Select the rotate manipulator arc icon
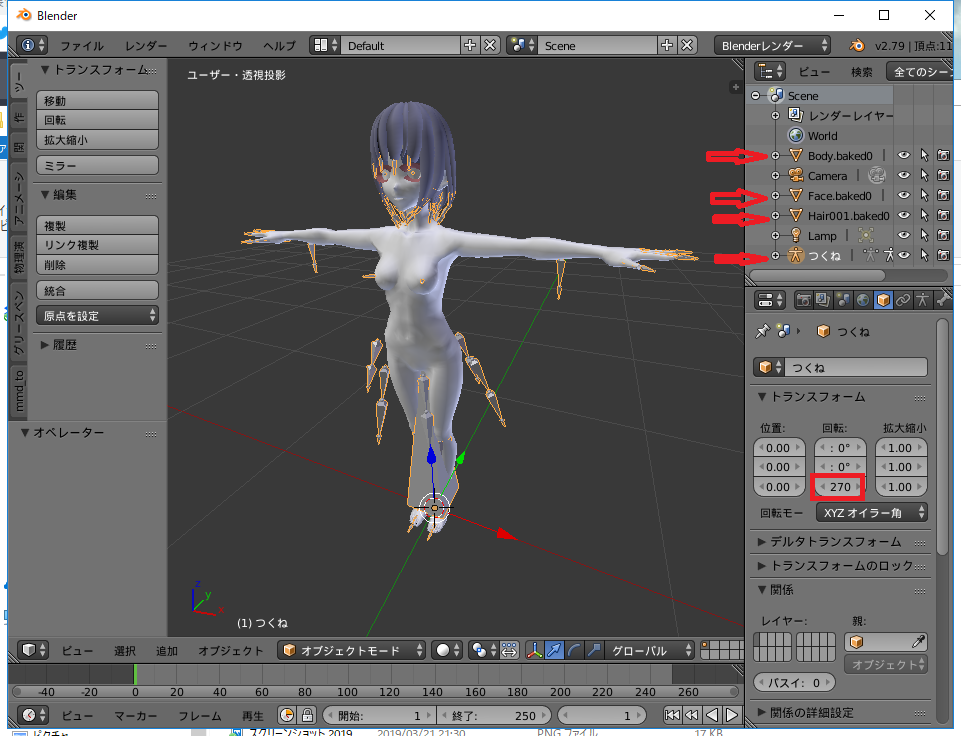 pyautogui.click(x=574, y=650)
